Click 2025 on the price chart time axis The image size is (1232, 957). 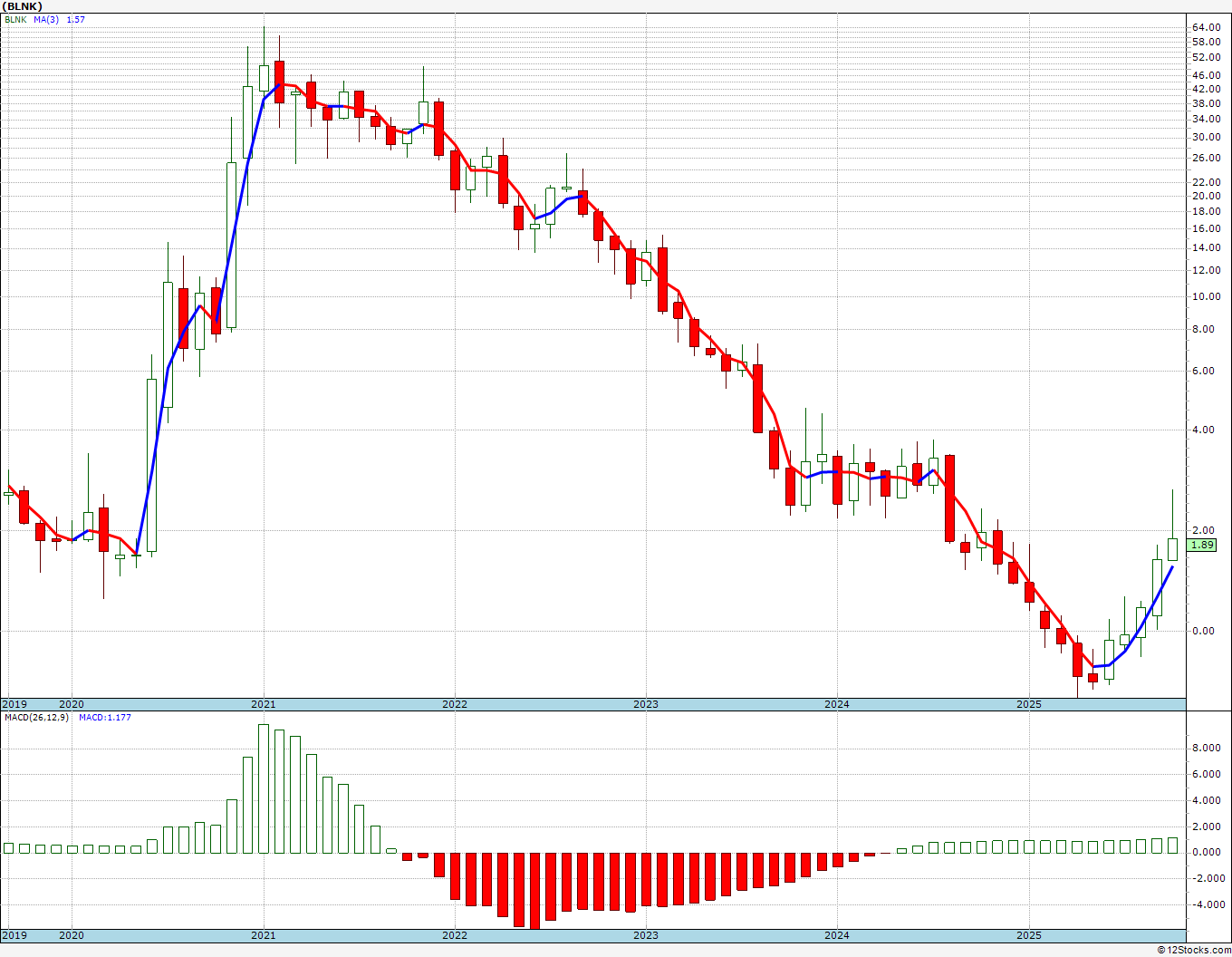click(x=1028, y=704)
